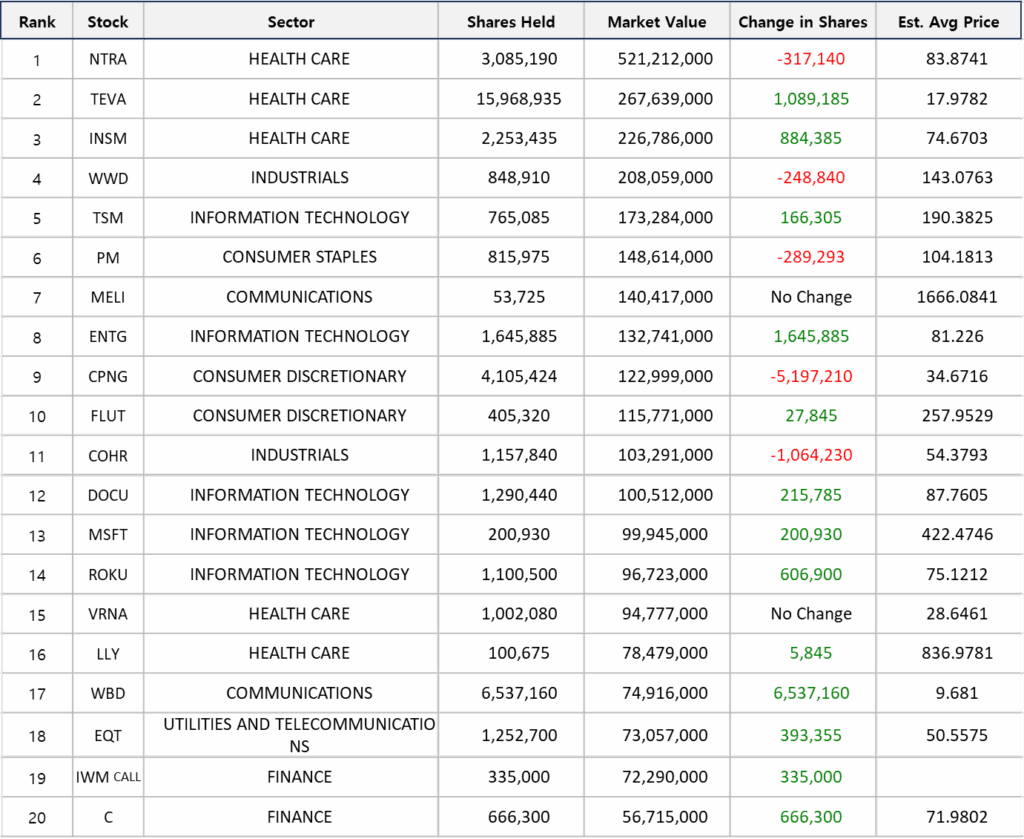Select the WWD stock cell
Screen dimensions: 1024x839
click(108, 178)
